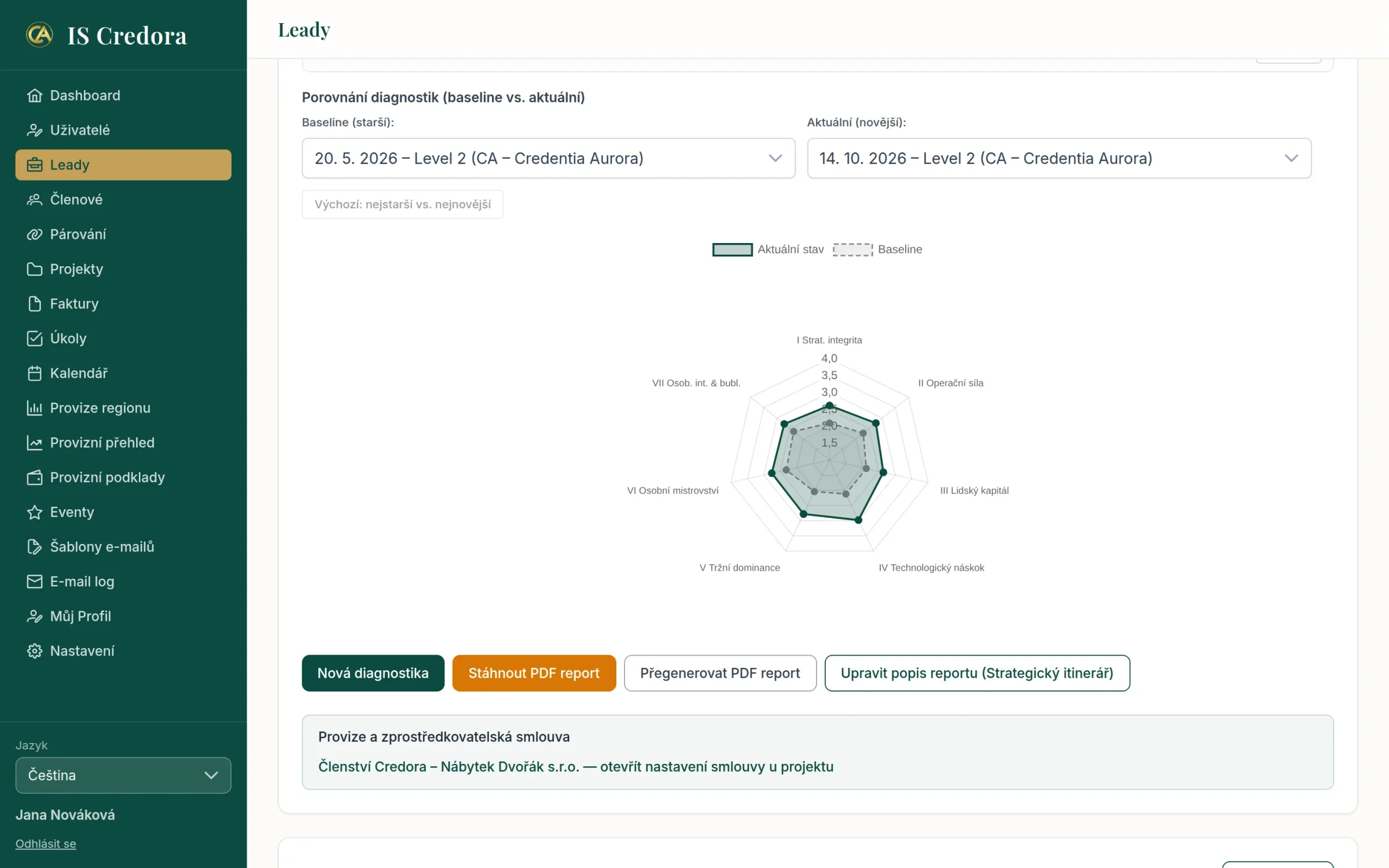1389x868 pixels.
Task: Click the Nastavení gear icon
Action: (35, 651)
